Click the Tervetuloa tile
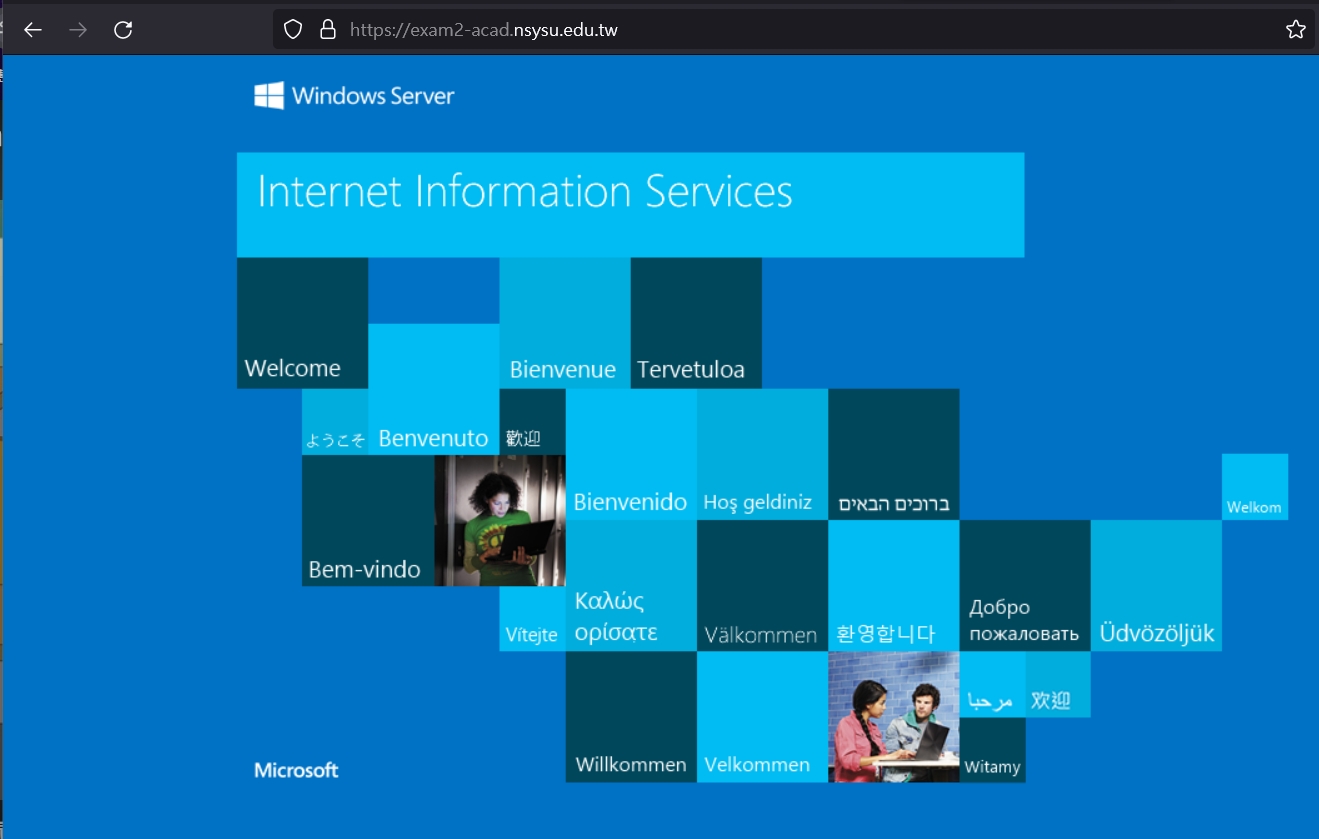Viewport: 1319px width, 839px height. [696, 323]
